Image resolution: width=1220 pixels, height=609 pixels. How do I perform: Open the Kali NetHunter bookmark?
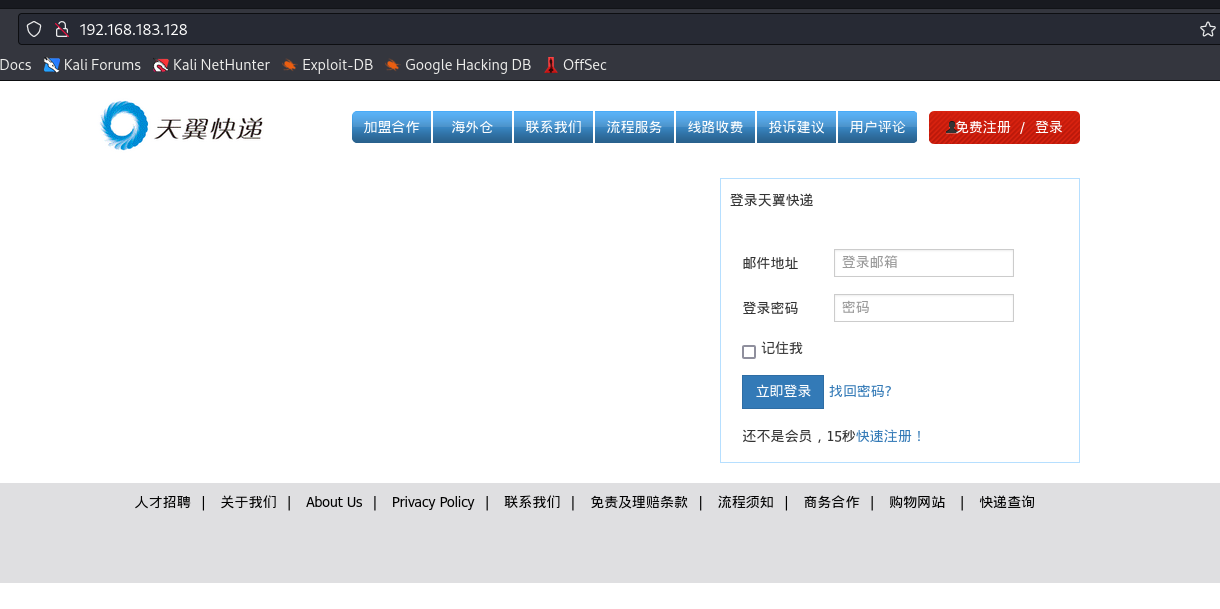point(212,65)
